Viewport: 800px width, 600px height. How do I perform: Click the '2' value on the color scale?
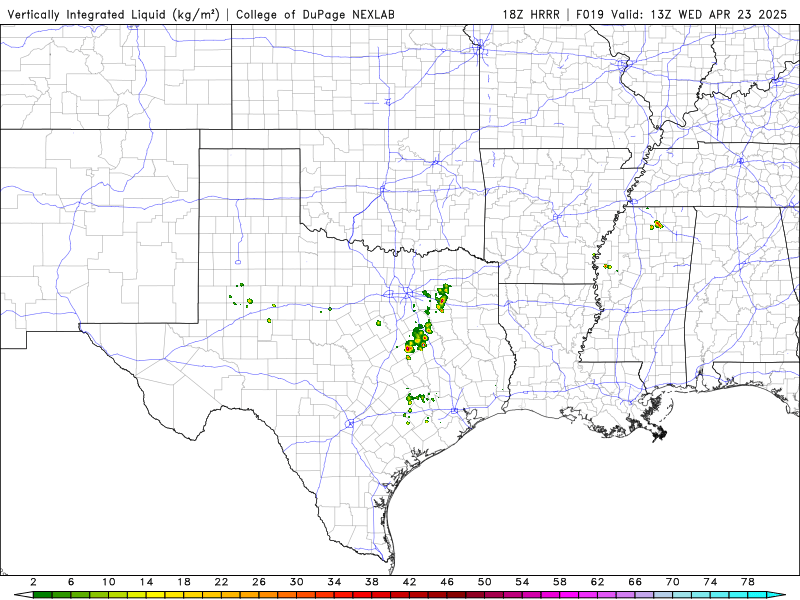(x=33, y=582)
